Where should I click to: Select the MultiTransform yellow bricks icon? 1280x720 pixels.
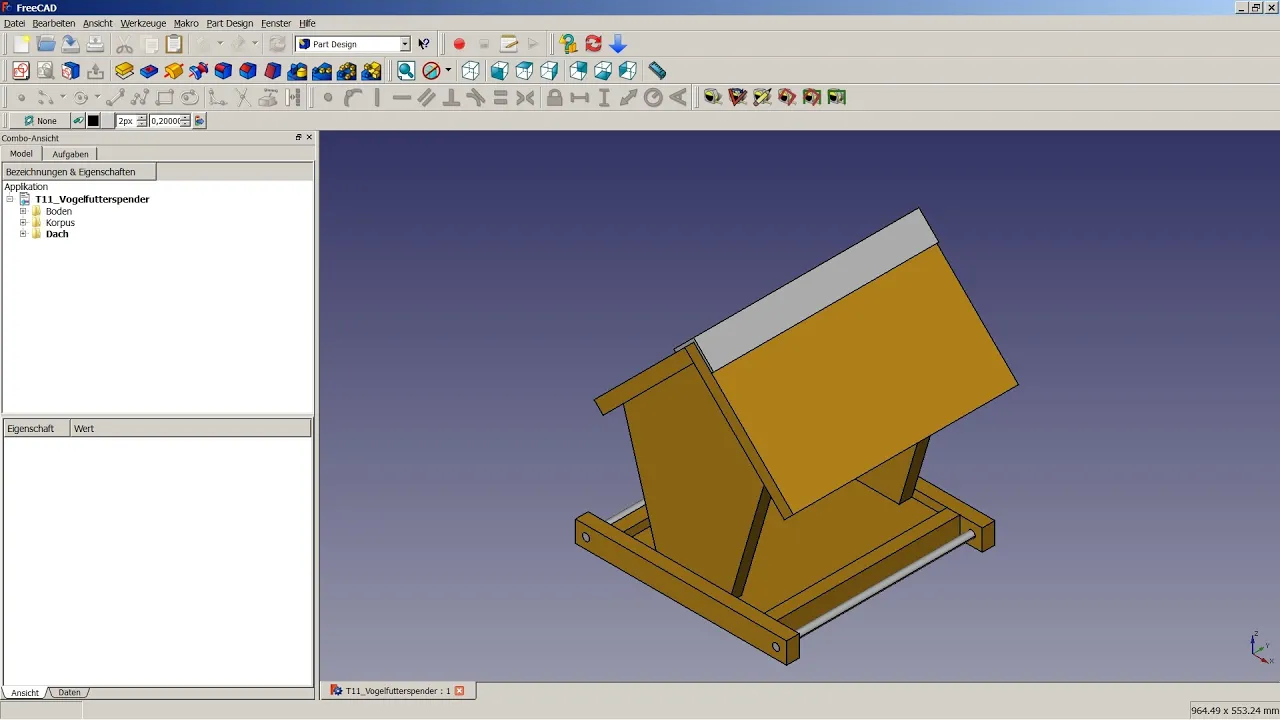371,71
